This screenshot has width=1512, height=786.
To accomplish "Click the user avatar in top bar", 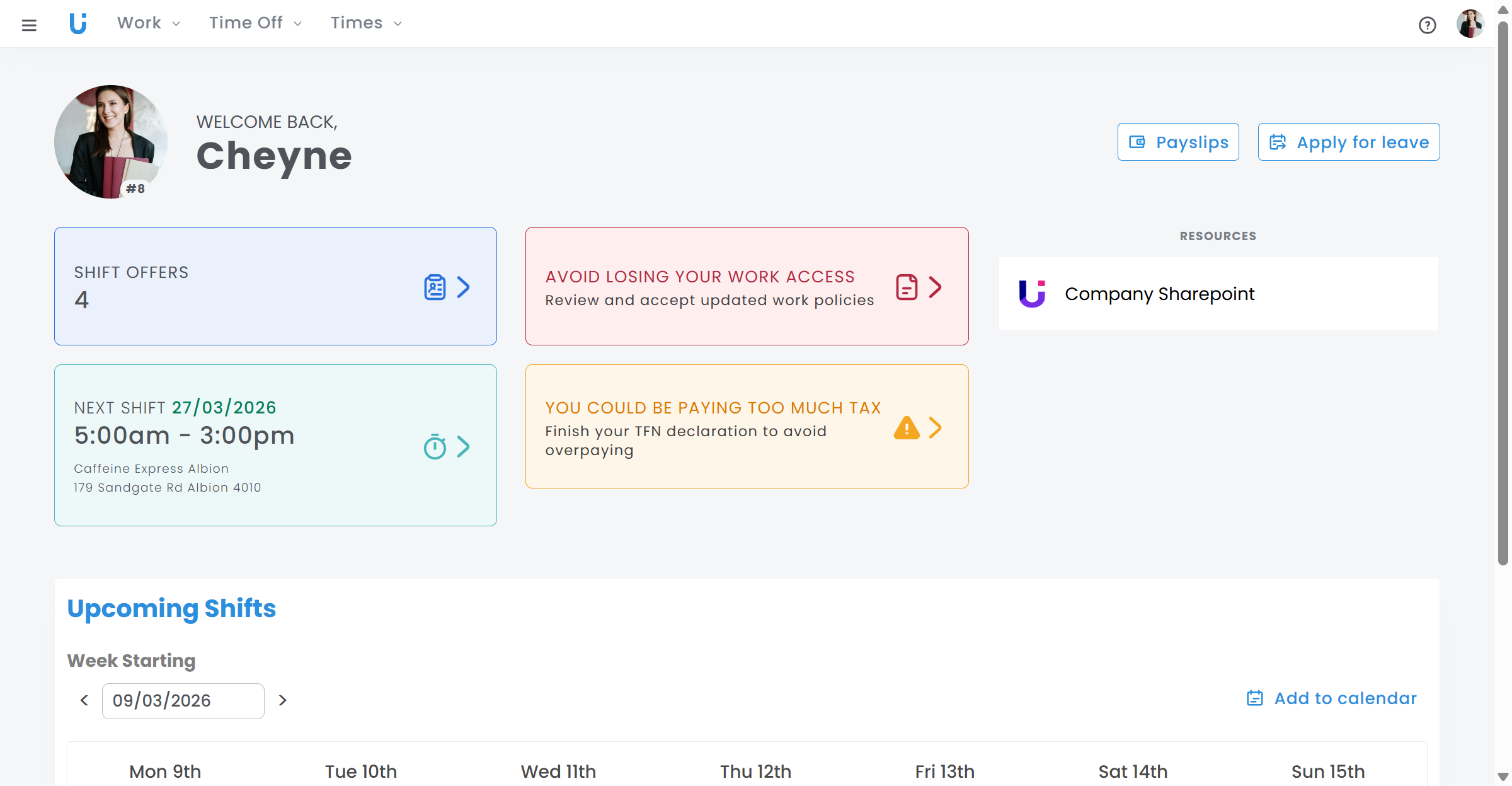I will coord(1470,24).
